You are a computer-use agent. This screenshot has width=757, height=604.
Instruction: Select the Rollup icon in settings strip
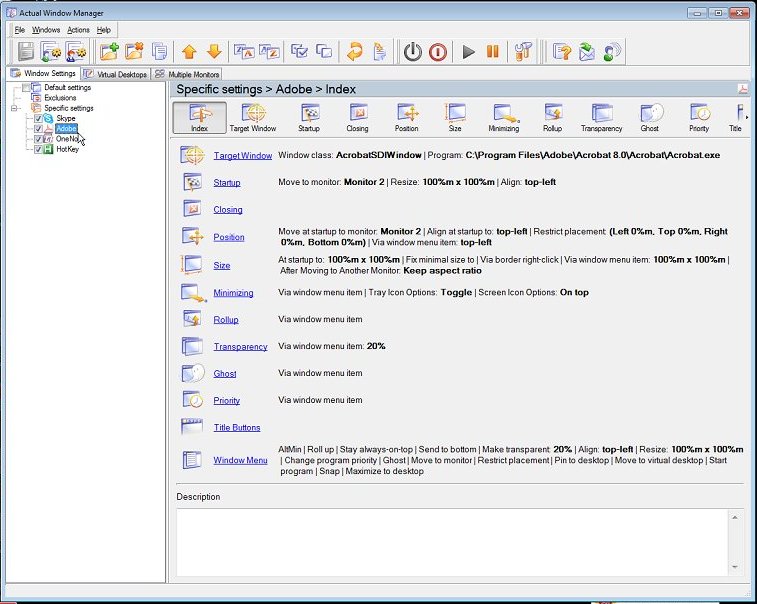pyautogui.click(x=552, y=117)
